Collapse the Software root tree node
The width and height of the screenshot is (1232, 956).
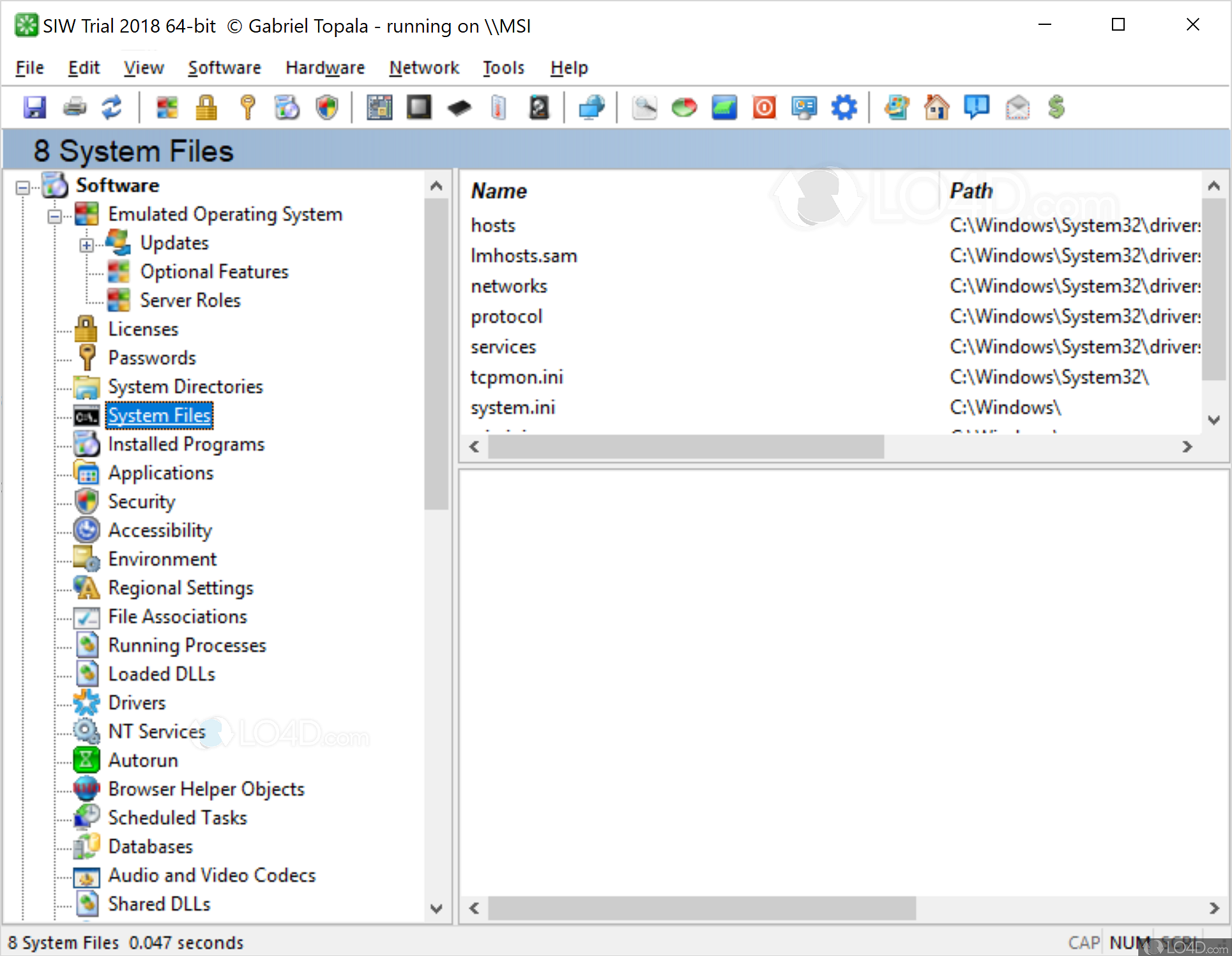[22, 187]
